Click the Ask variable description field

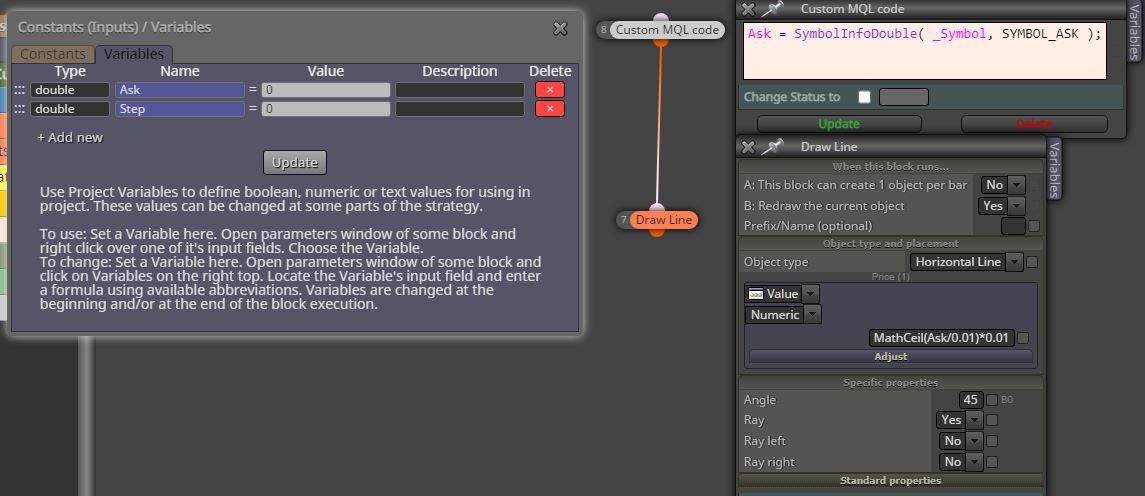coord(460,90)
